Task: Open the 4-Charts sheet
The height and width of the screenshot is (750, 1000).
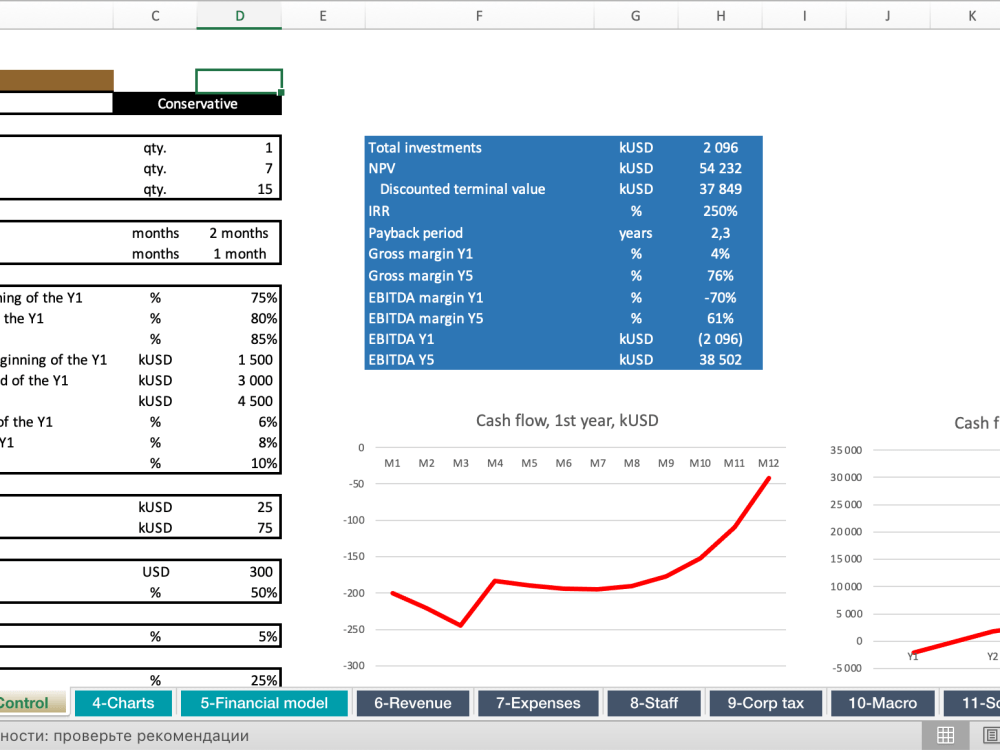Action: point(123,703)
